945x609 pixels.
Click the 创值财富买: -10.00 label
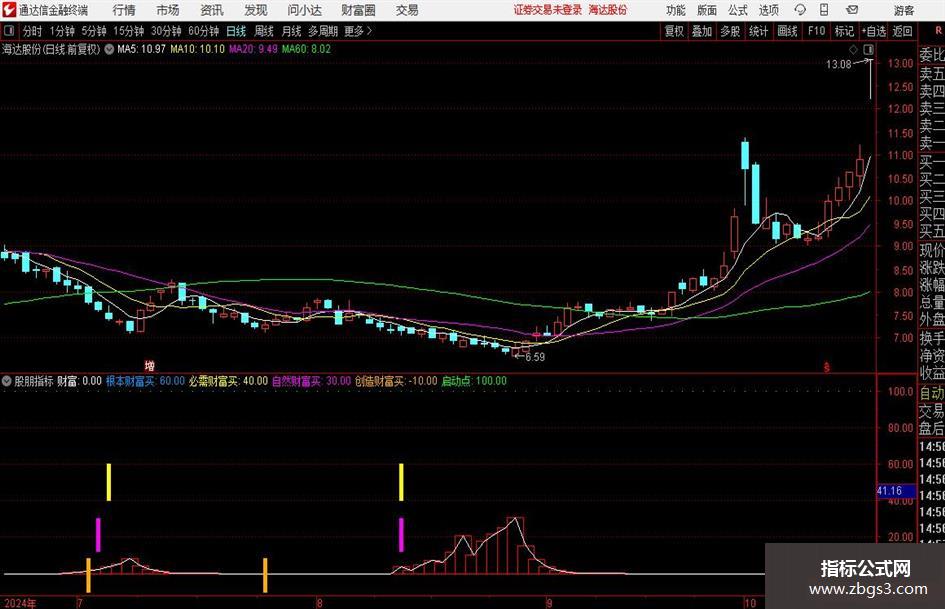tap(396, 381)
